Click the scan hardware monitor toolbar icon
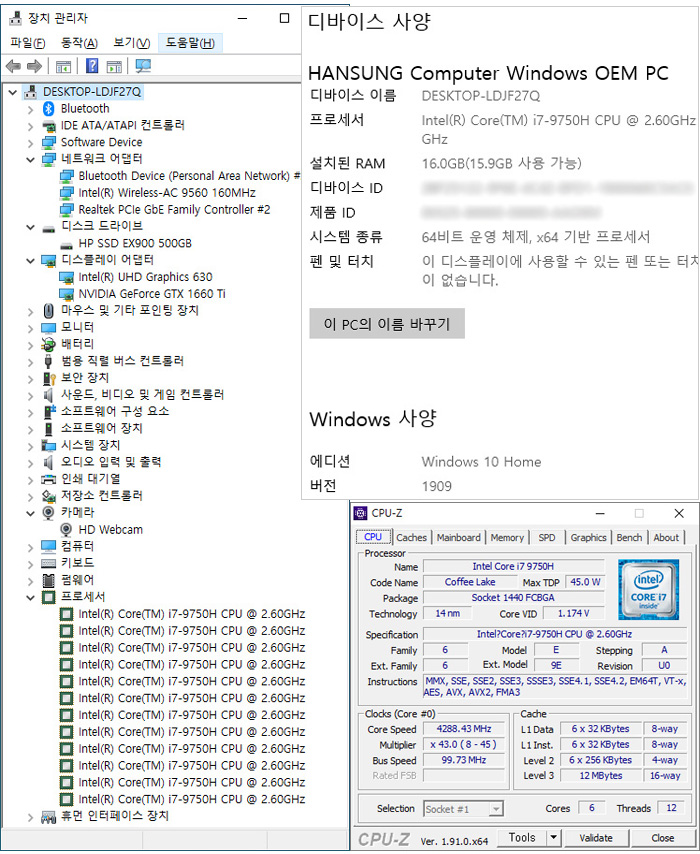The image size is (700, 854). [x=143, y=66]
